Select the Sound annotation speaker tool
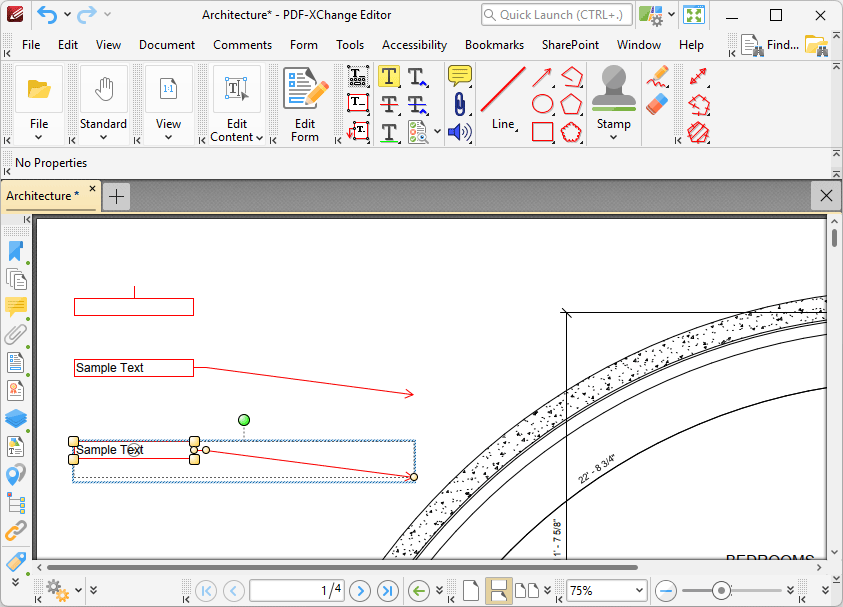The width and height of the screenshot is (843, 607). pos(459,132)
